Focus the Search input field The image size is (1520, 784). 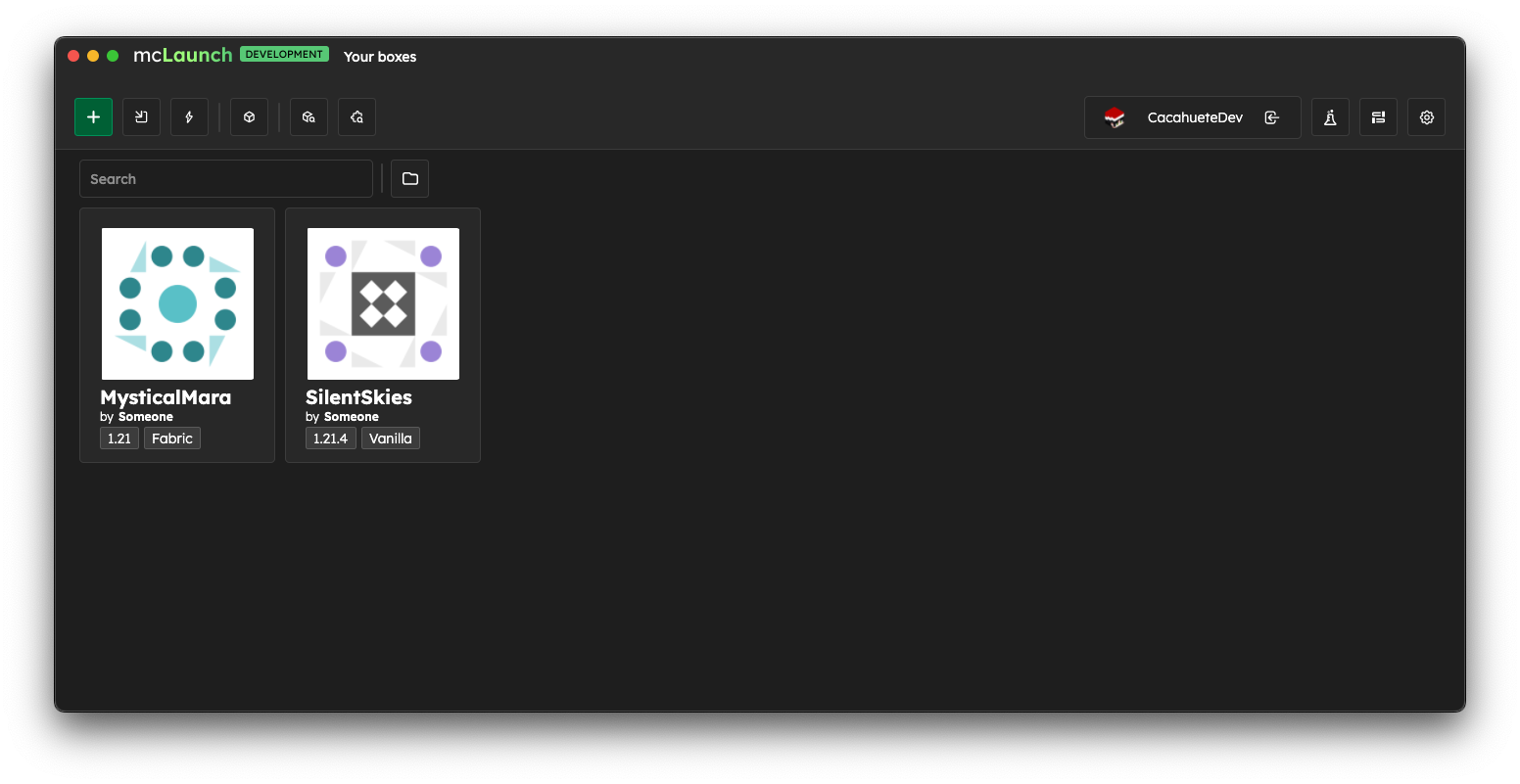[x=225, y=179]
